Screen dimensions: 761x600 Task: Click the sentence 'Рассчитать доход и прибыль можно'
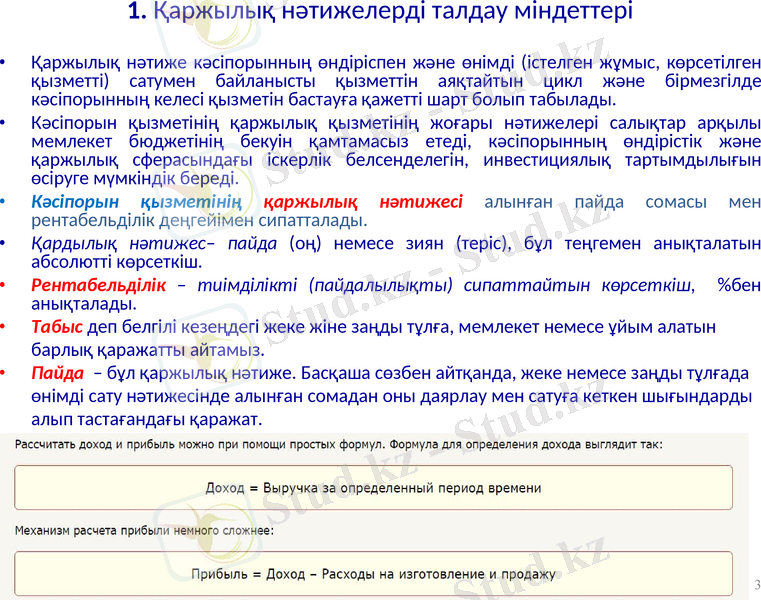coord(338,445)
